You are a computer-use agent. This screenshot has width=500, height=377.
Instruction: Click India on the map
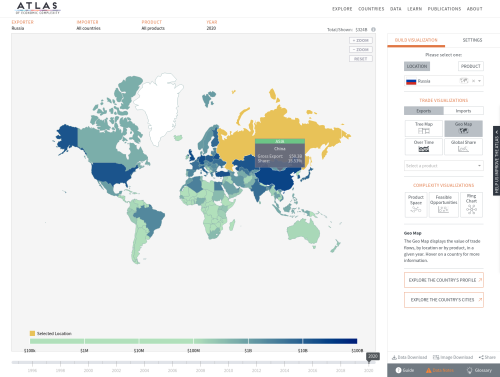[258, 190]
